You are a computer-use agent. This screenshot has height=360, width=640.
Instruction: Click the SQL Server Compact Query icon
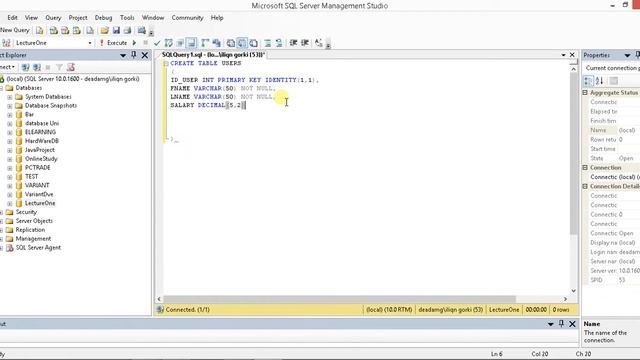[90, 31]
